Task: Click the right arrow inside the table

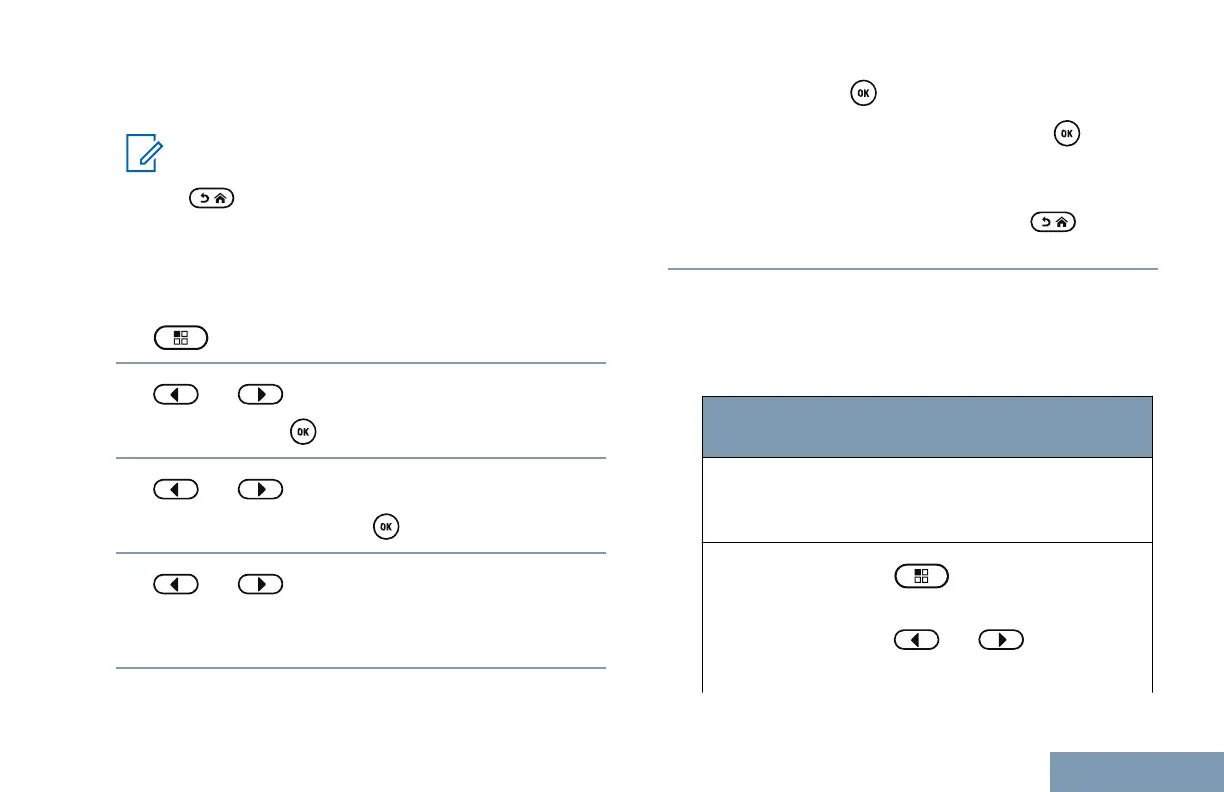Action: click(x=1002, y=637)
